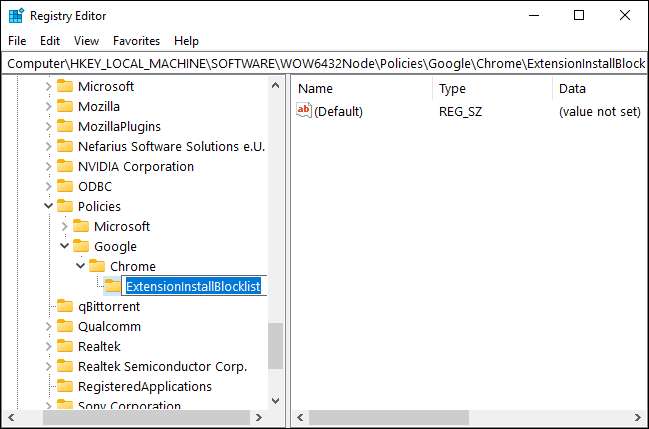
Task: Collapse the Policies key
Action: [48, 206]
